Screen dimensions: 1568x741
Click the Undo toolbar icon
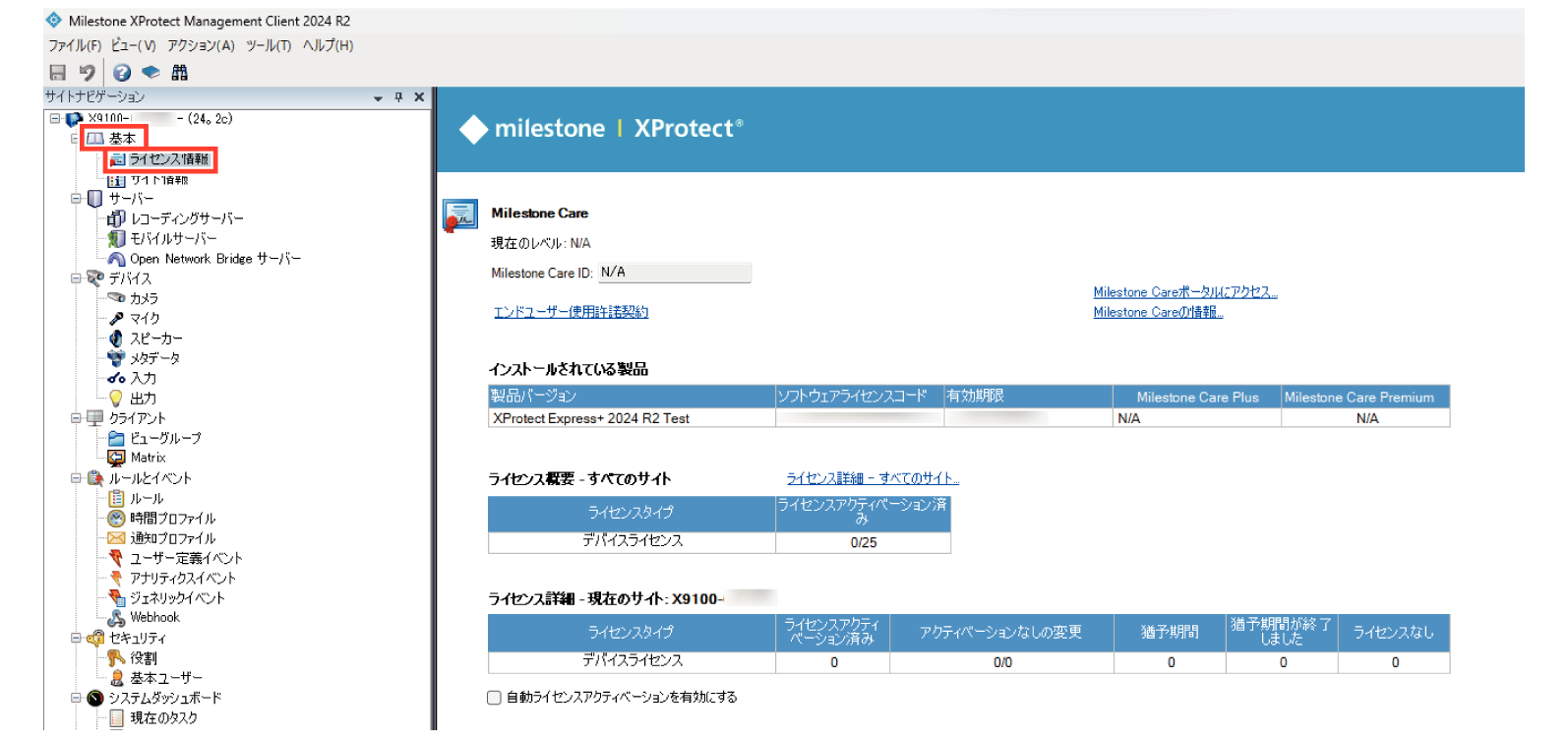click(88, 72)
